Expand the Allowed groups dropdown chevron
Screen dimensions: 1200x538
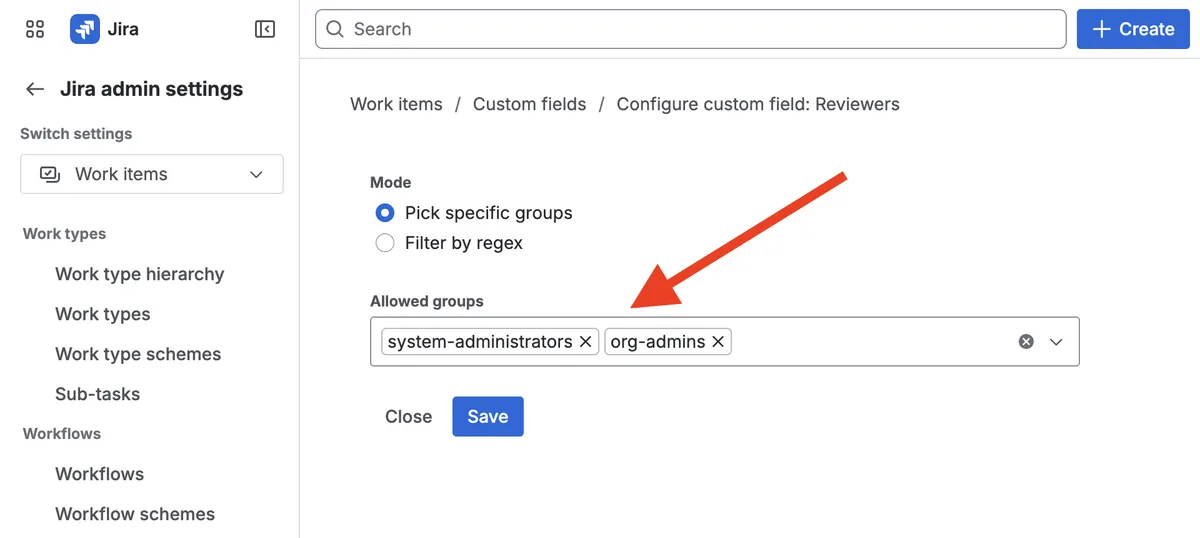(1056, 342)
